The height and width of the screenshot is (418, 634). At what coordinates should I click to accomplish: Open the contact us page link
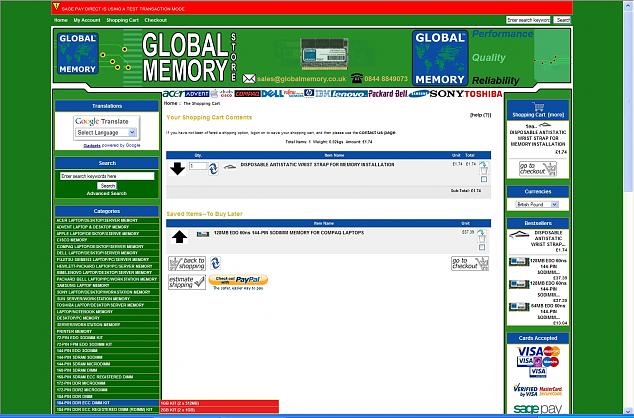pos(377,132)
